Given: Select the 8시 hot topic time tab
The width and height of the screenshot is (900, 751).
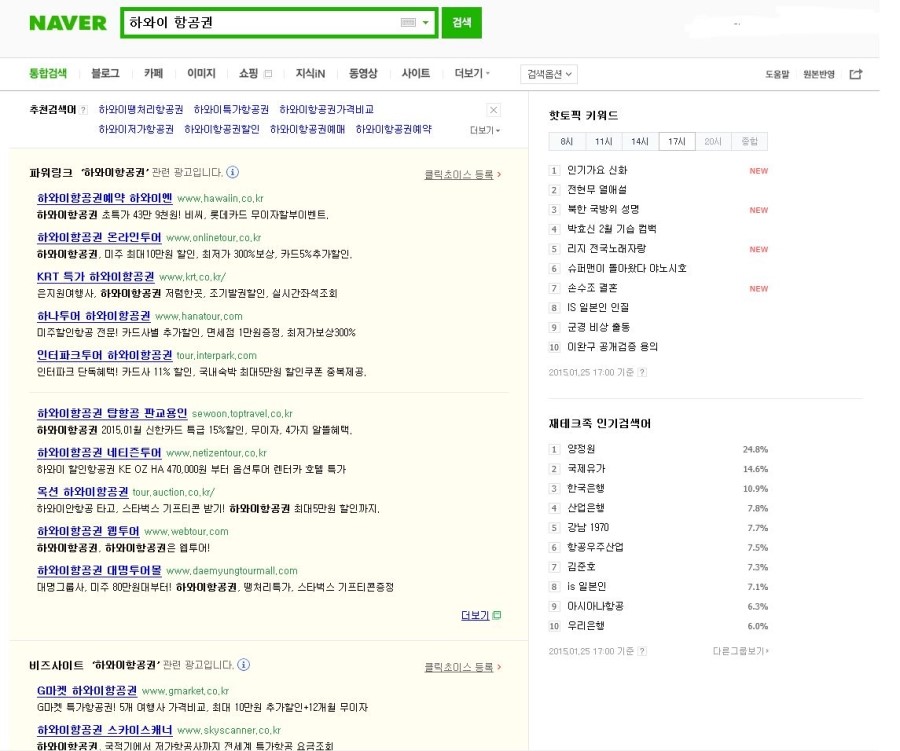Looking at the screenshot, I should (x=567, y=141).
